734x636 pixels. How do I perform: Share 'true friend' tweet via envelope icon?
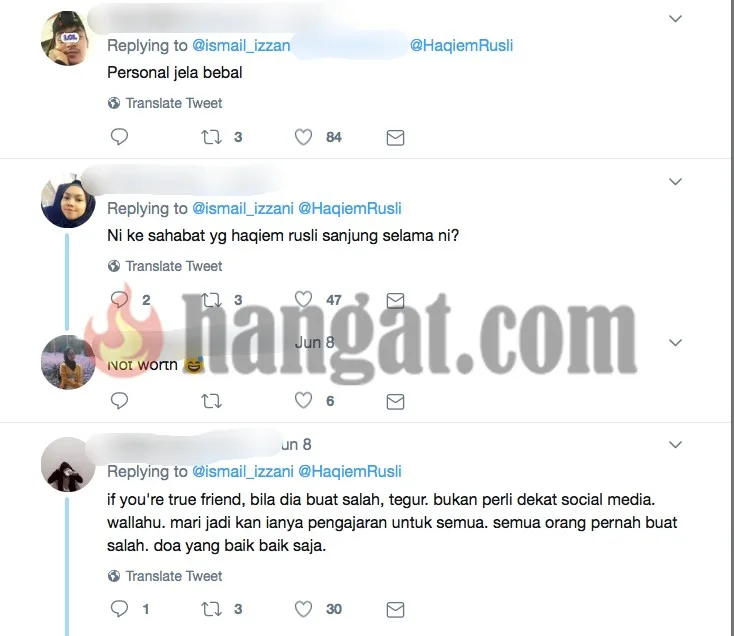[396, 609]
